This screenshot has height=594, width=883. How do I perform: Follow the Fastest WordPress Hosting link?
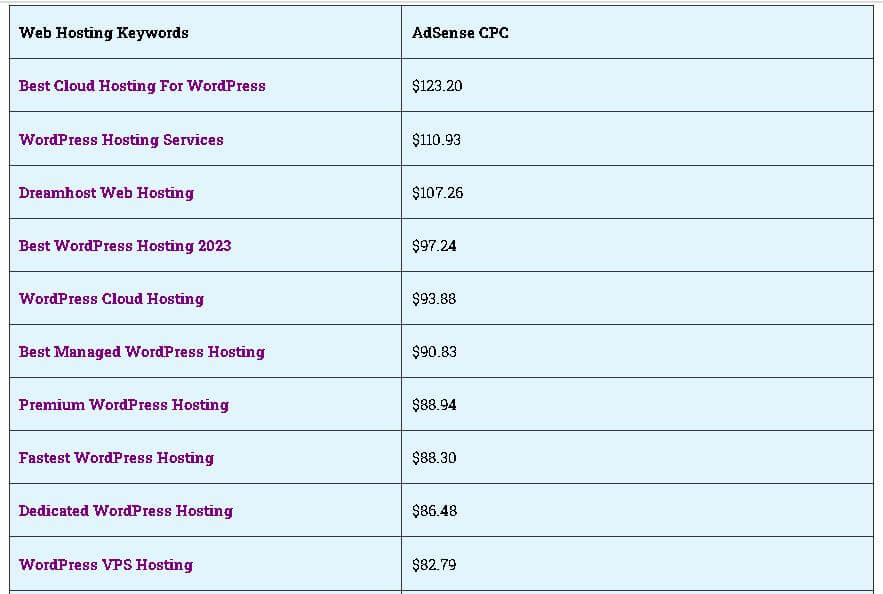[116, 458]
